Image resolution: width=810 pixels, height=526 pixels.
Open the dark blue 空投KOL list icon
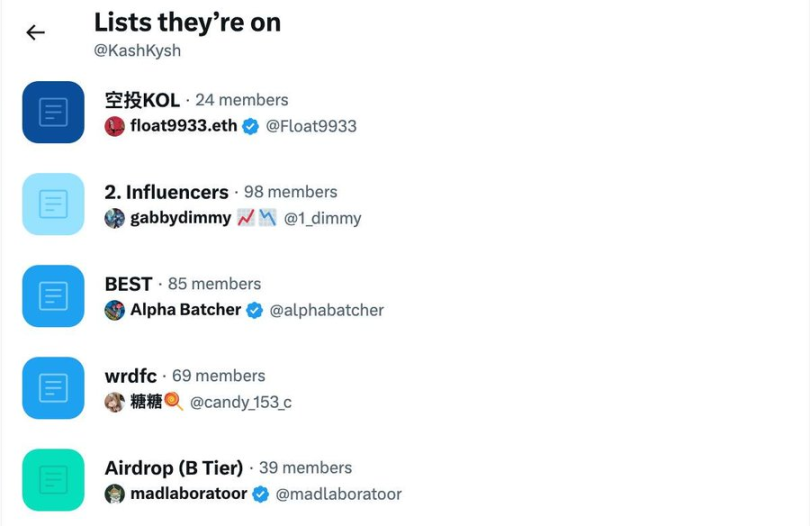point(53,112)
